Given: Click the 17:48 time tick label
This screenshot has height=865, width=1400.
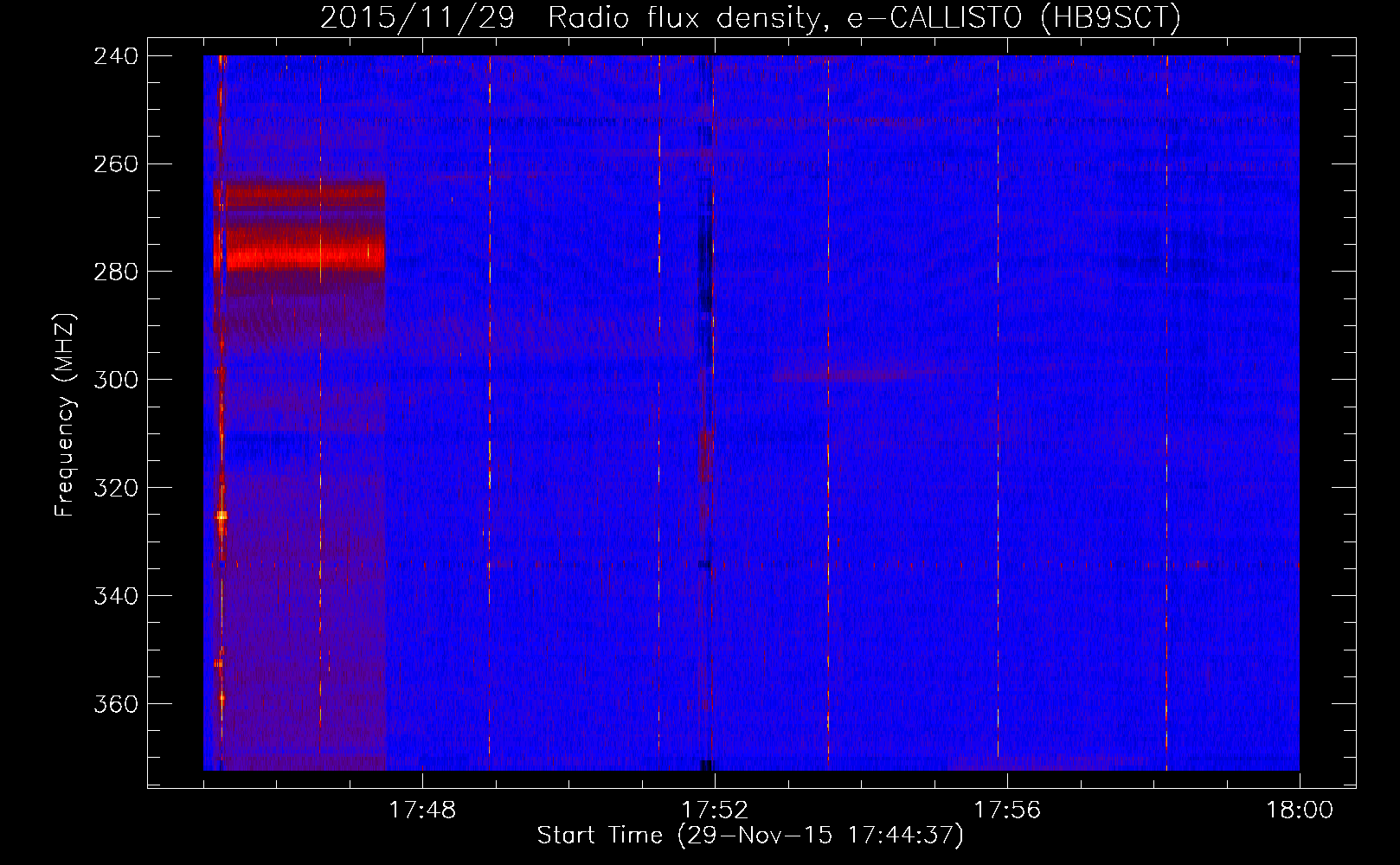Looking at the screenshot, I should (422, 811).
